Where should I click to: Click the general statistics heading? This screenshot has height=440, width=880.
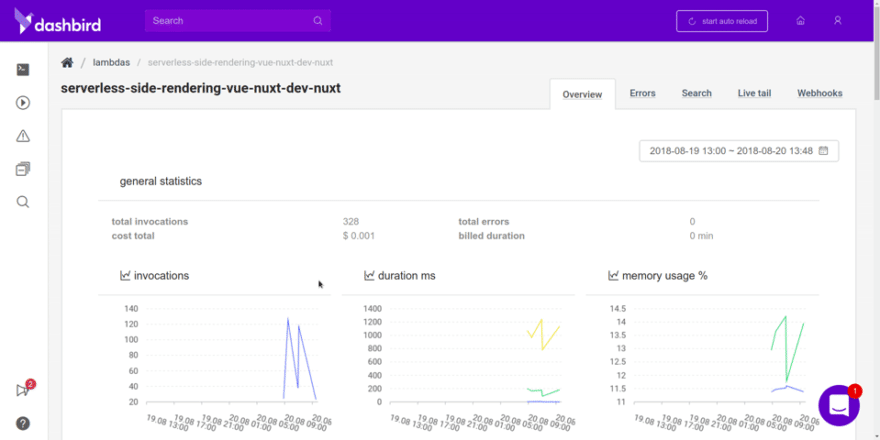pos(161,181)
